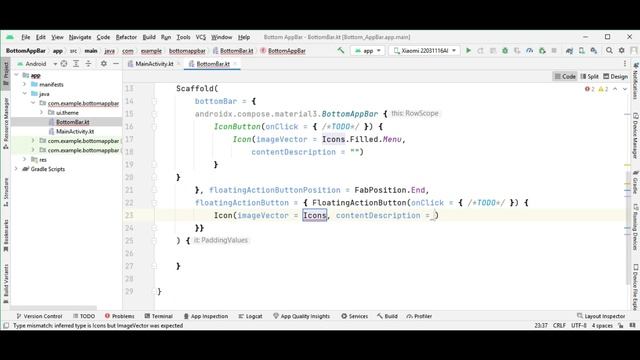The image size is (640, 360).
Task: Close the BottomBar.kt editor tab
Action: 235,64
